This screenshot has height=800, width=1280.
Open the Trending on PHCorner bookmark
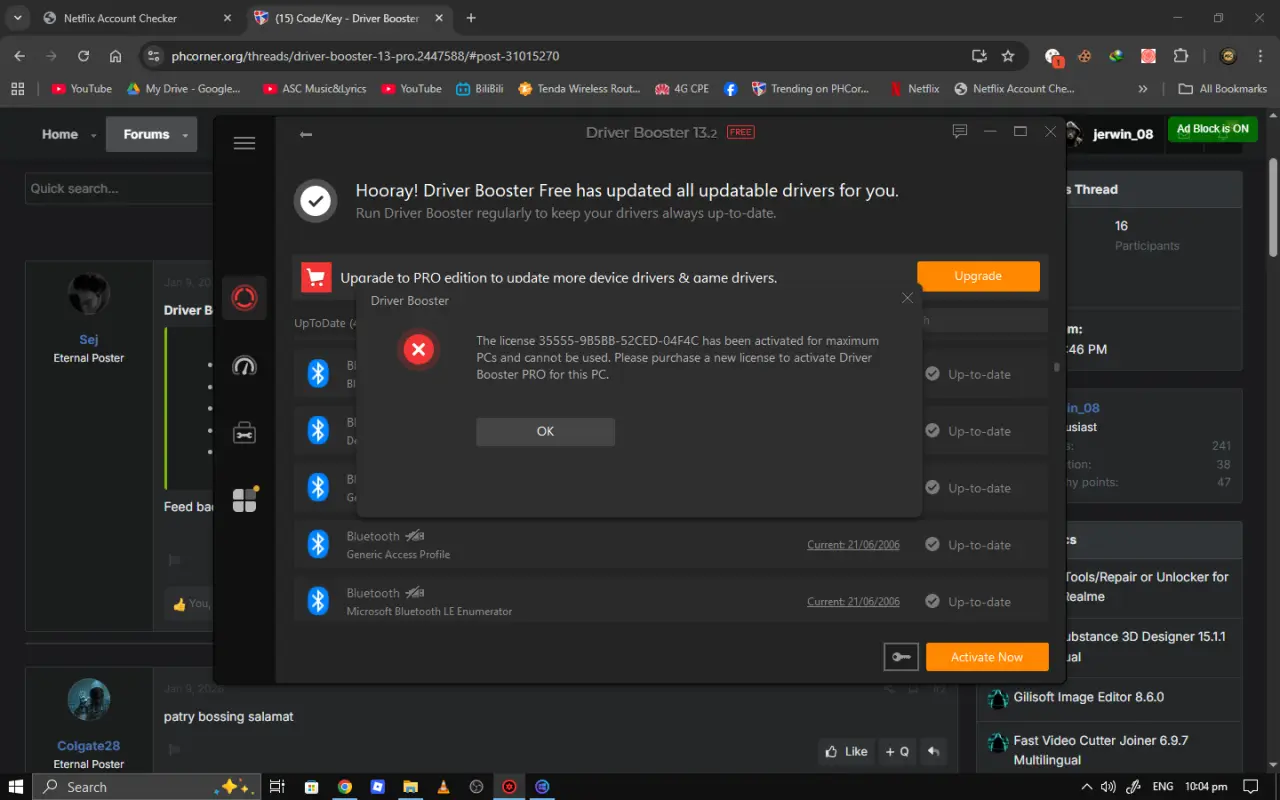(x=811, y=89)
